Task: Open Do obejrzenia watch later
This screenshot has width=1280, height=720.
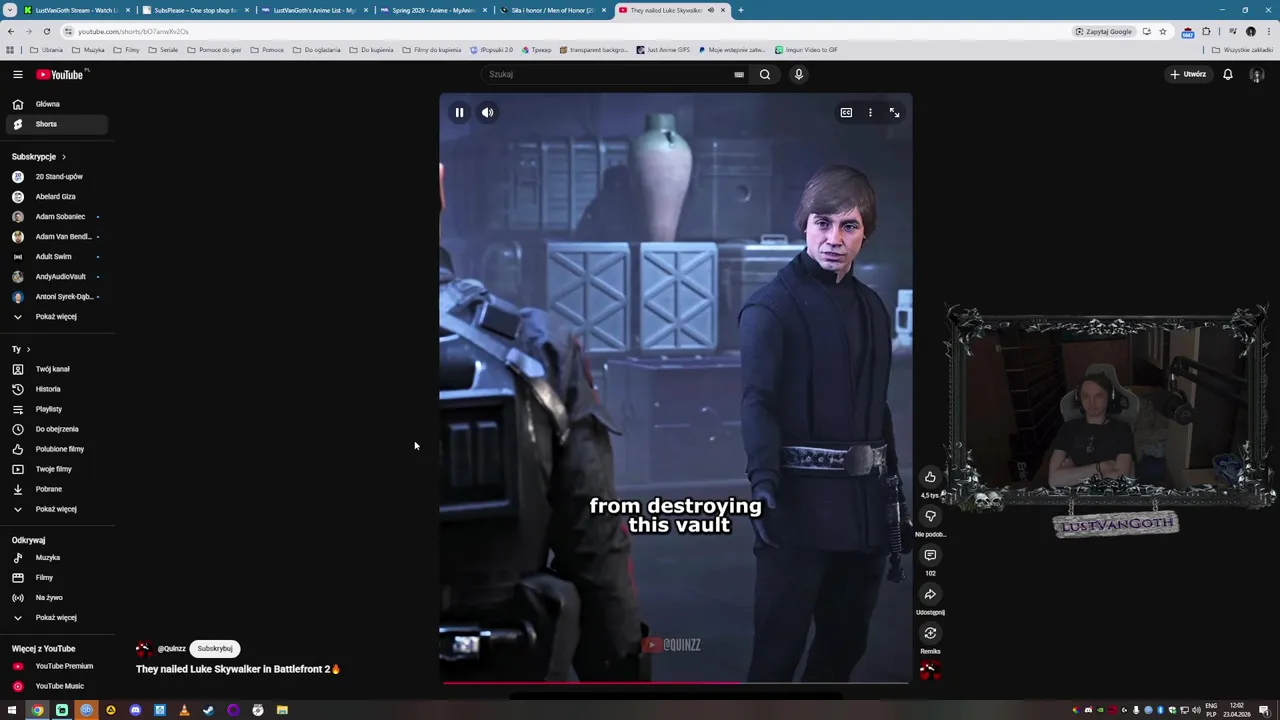Action: pyautogui.click(x=55, y=429)
